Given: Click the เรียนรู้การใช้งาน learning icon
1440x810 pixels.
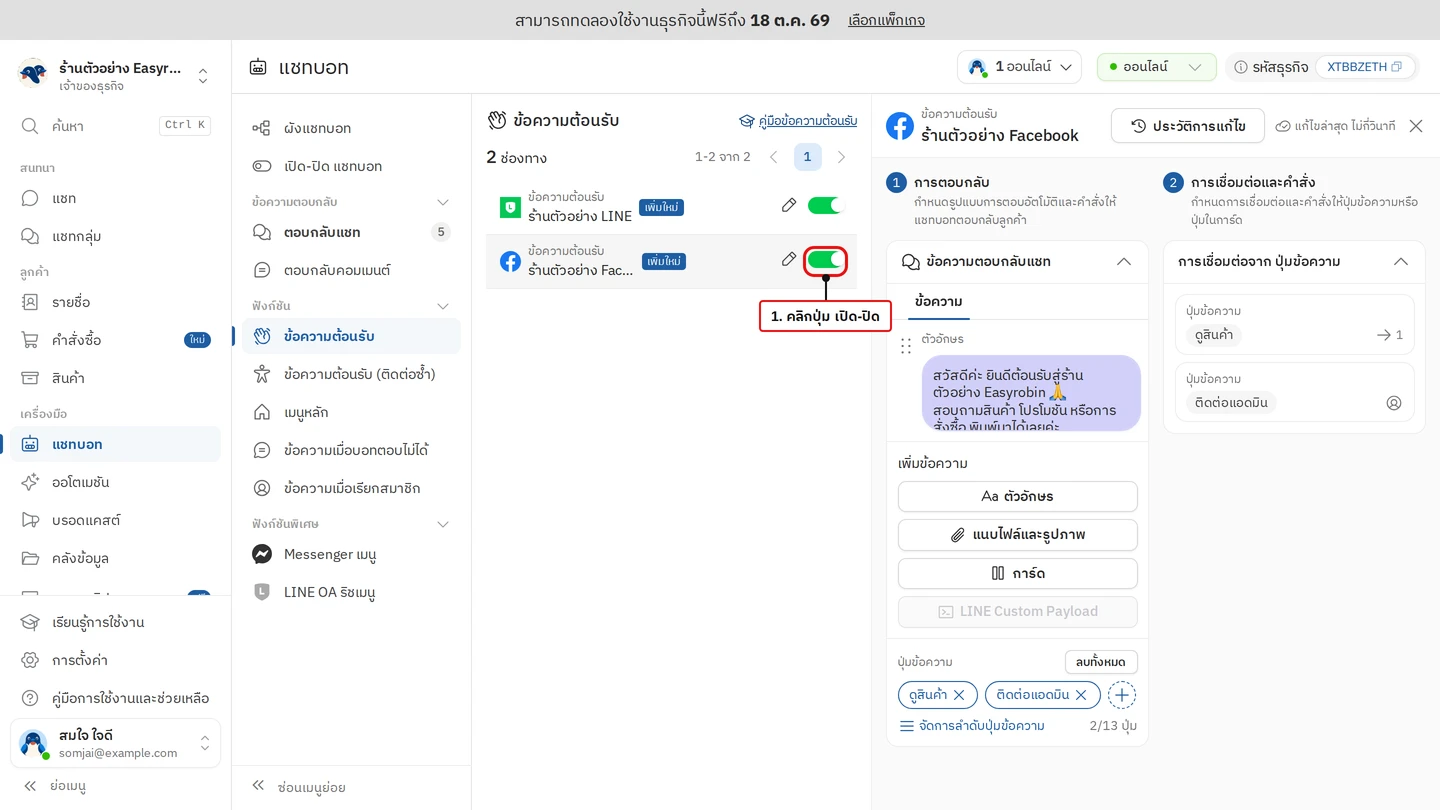Looking at the screenshot, I should coord(31,622).
